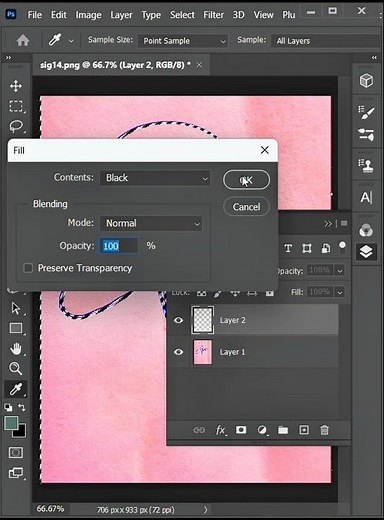
Task: Open the Image menu
Action: 88,15
